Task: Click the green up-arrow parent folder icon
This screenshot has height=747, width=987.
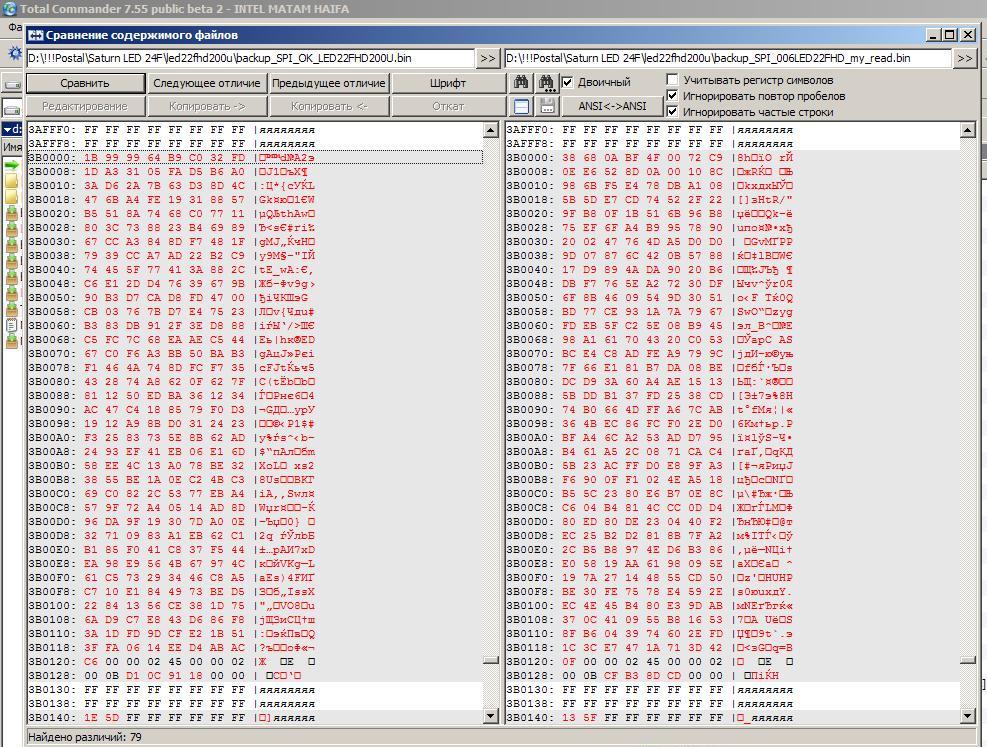Action: (12, 165)
